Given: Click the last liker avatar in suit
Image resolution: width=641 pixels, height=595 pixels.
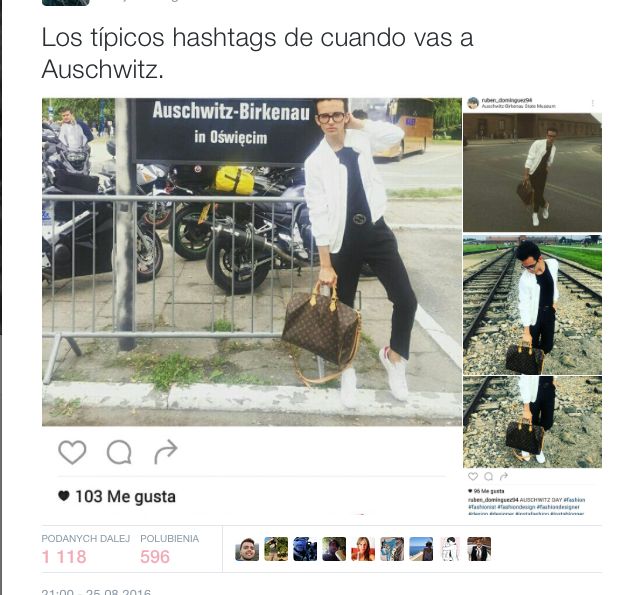Looking at the screenshot, I should [479, 549].
